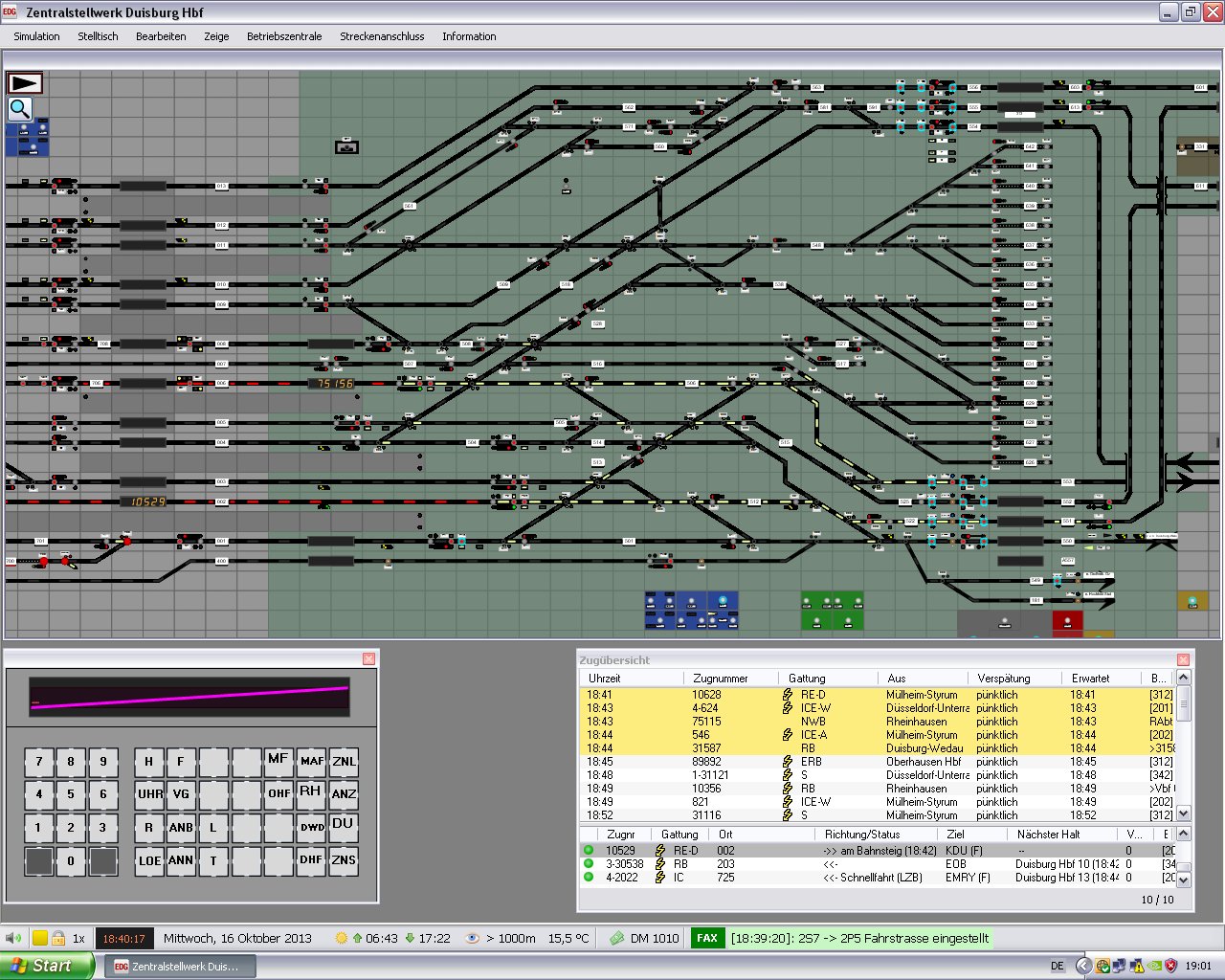Click the green status dot for train 3-30538

click(589, 863)
